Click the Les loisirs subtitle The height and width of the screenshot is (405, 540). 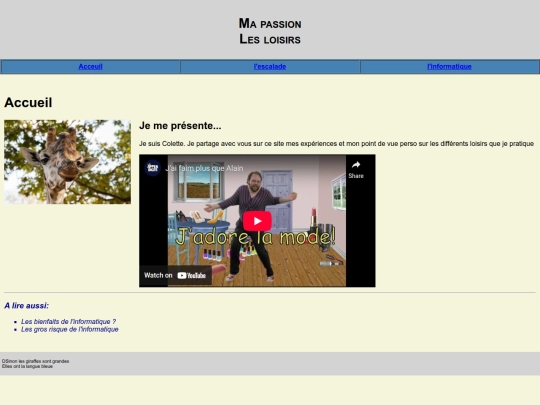pyautogui.click(x=270, y=39)
